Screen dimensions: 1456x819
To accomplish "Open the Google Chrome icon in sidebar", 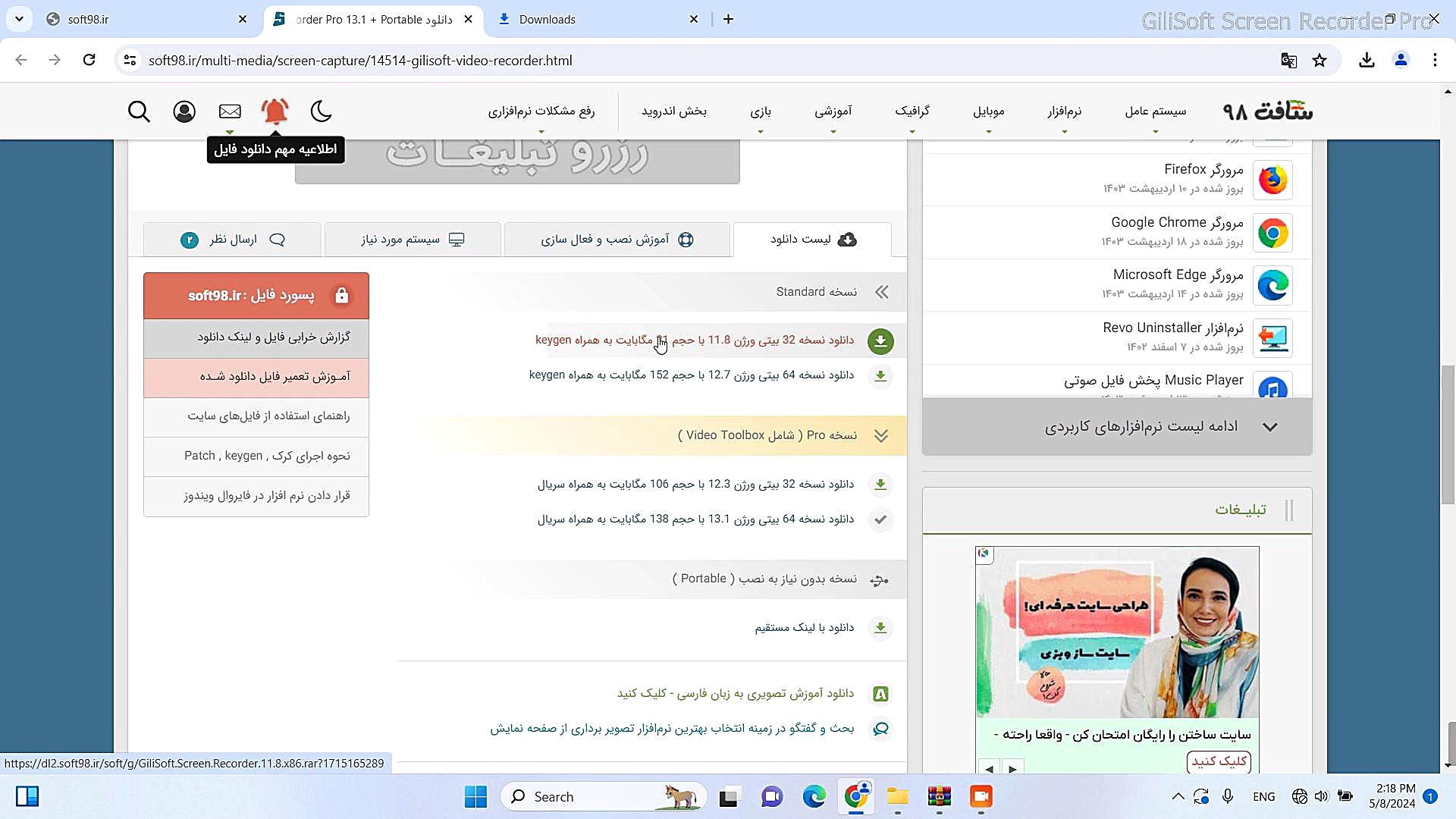I will 1272,233.
